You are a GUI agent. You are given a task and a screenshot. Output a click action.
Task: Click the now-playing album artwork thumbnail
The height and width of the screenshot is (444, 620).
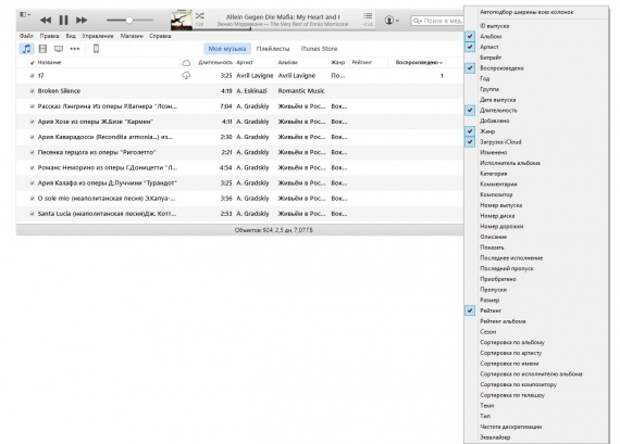point(181,20)
